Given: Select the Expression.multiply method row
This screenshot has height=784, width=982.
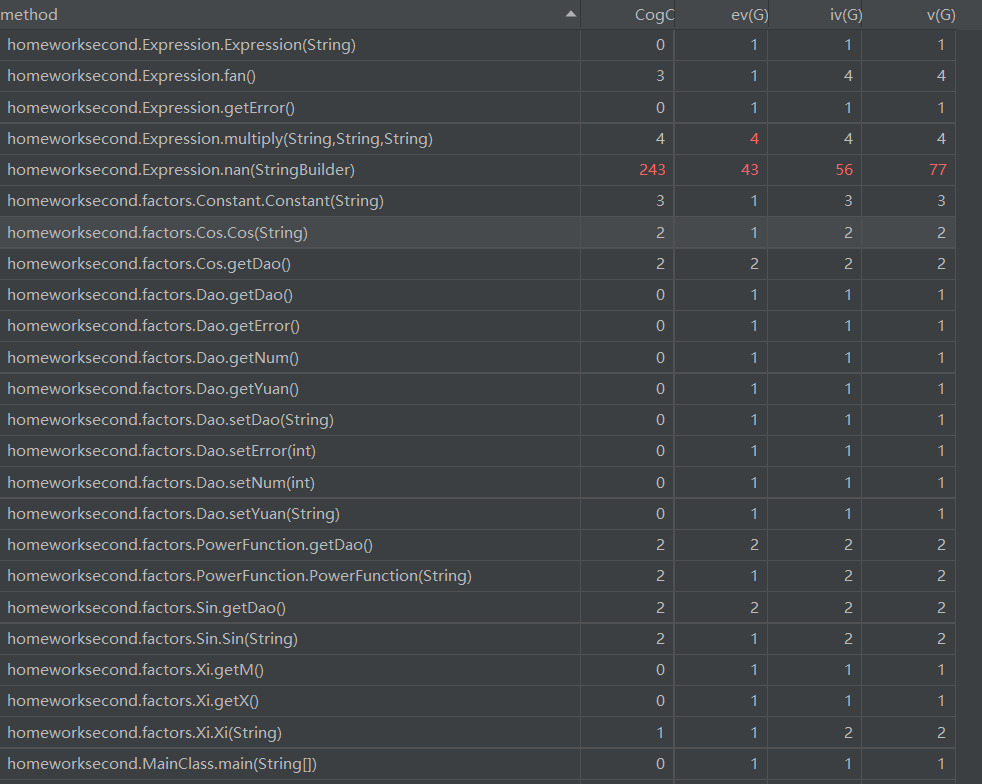Looking at the screenshot, I should click(x=220, y=139).
